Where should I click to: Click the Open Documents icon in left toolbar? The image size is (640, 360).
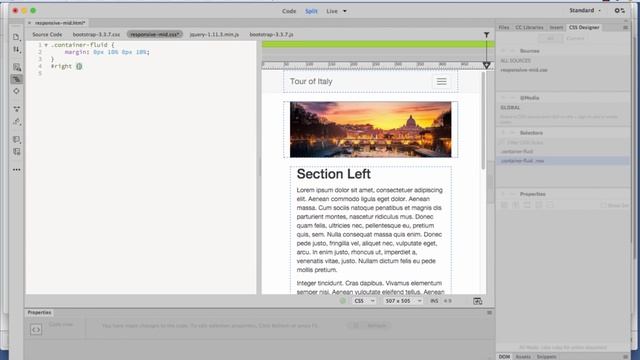tap(16, 37)
